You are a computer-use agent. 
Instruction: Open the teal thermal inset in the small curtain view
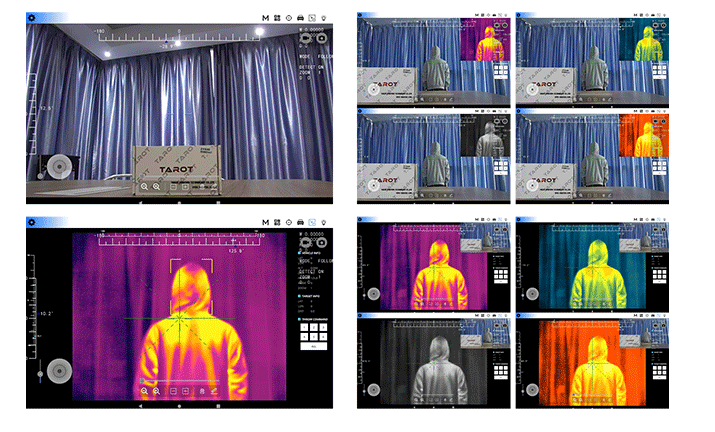pos(644,39)
